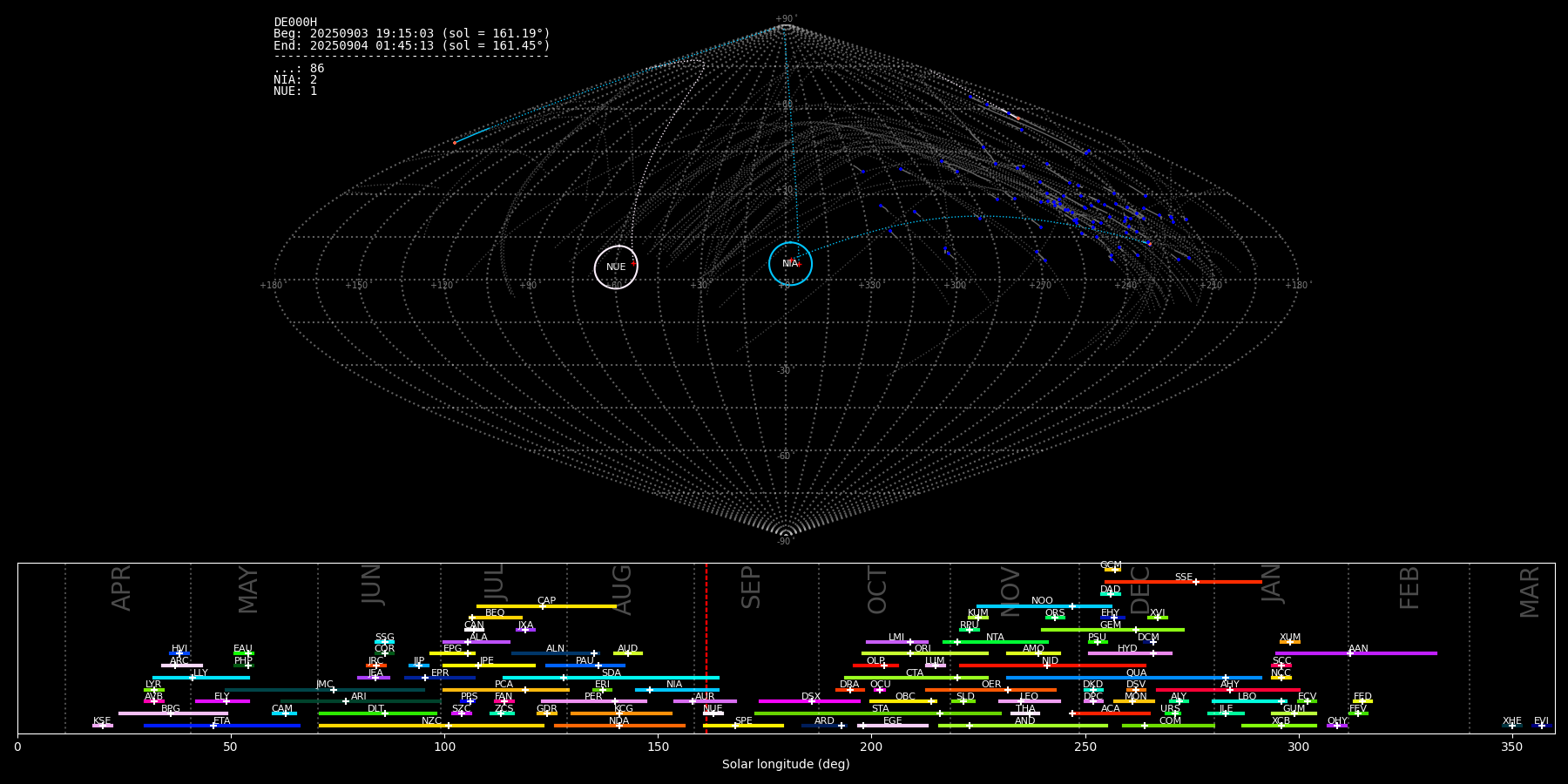Click the yellow CAP shower bar

pos(546,606)
